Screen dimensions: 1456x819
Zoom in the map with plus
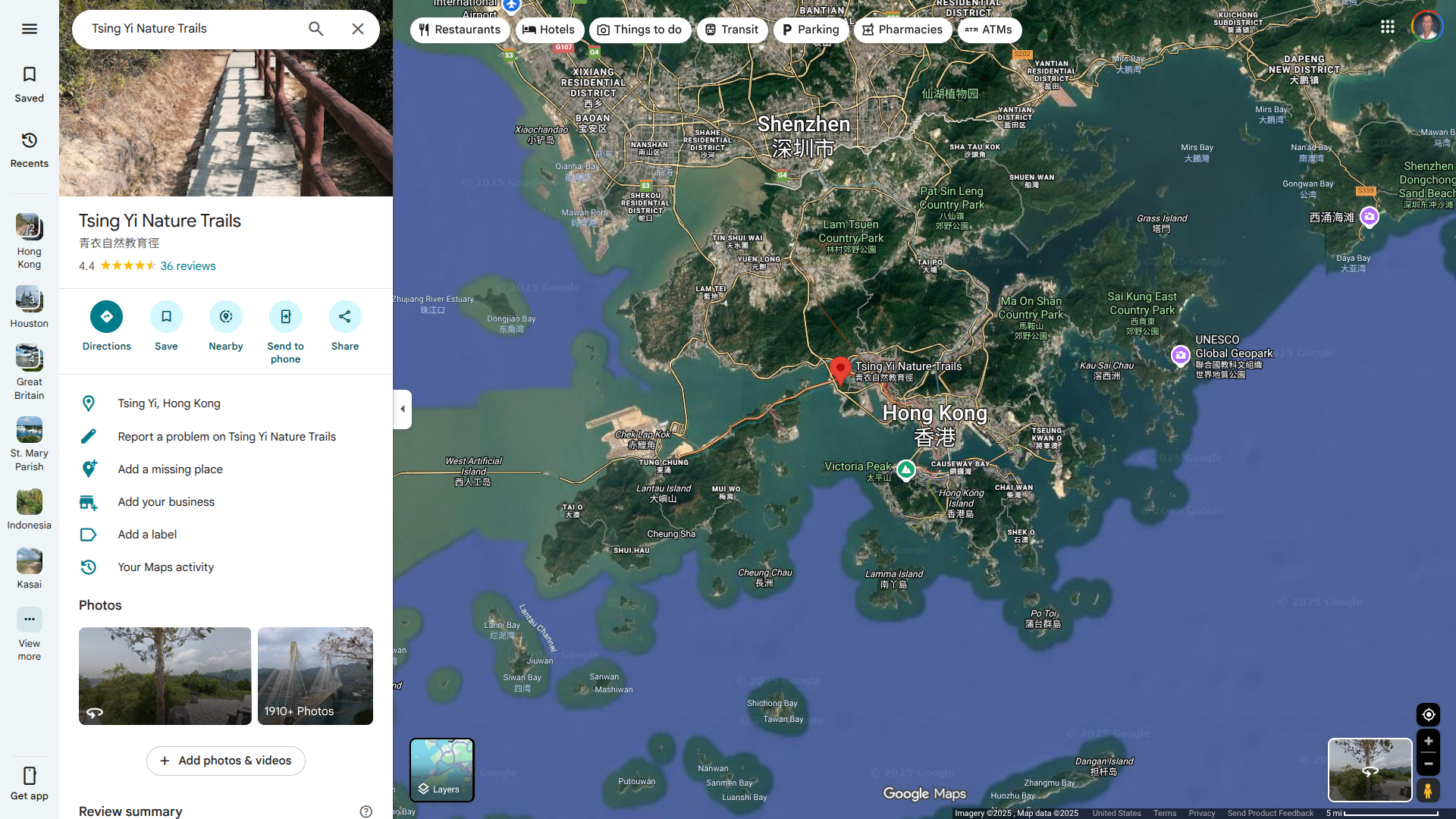coord(1428,741)
